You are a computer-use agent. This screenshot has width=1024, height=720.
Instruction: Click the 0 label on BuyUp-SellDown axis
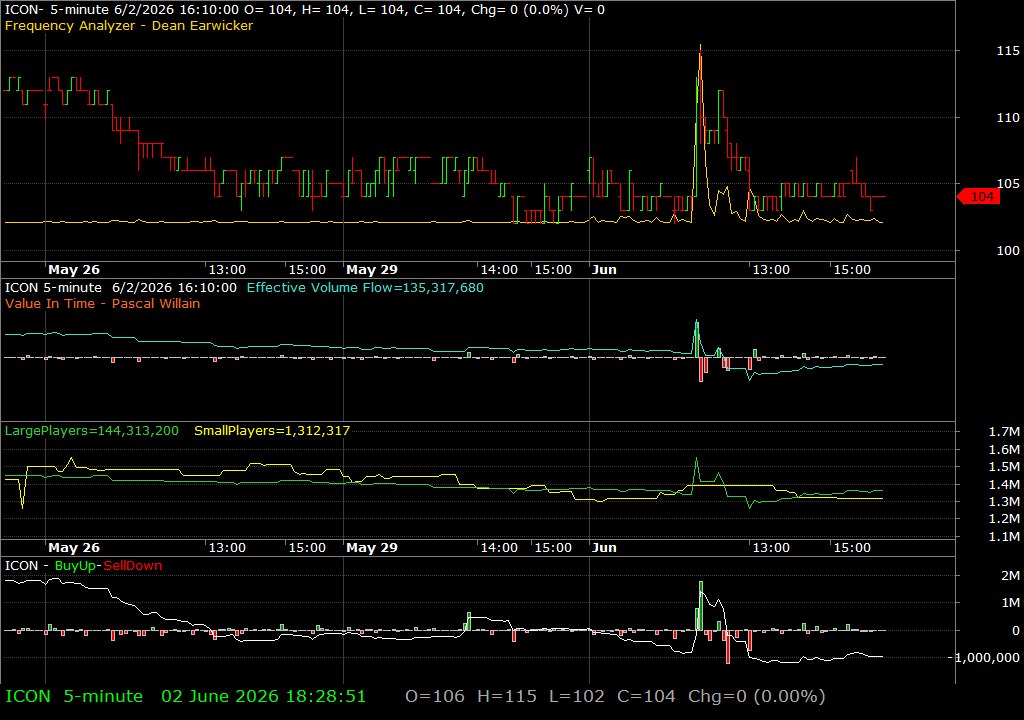tap(1016, 630)
